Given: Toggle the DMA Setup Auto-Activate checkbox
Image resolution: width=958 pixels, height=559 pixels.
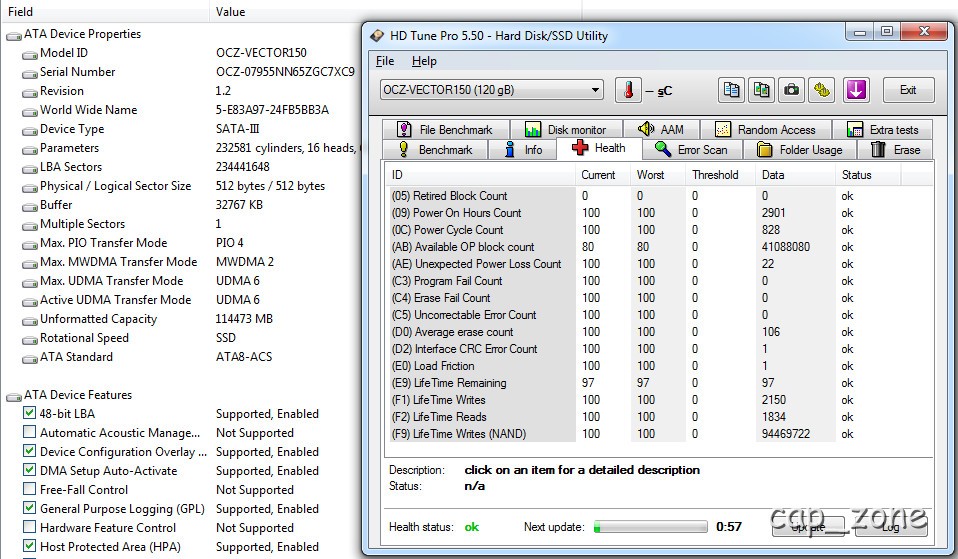Looking at the screenshot, I should [29, 470].
